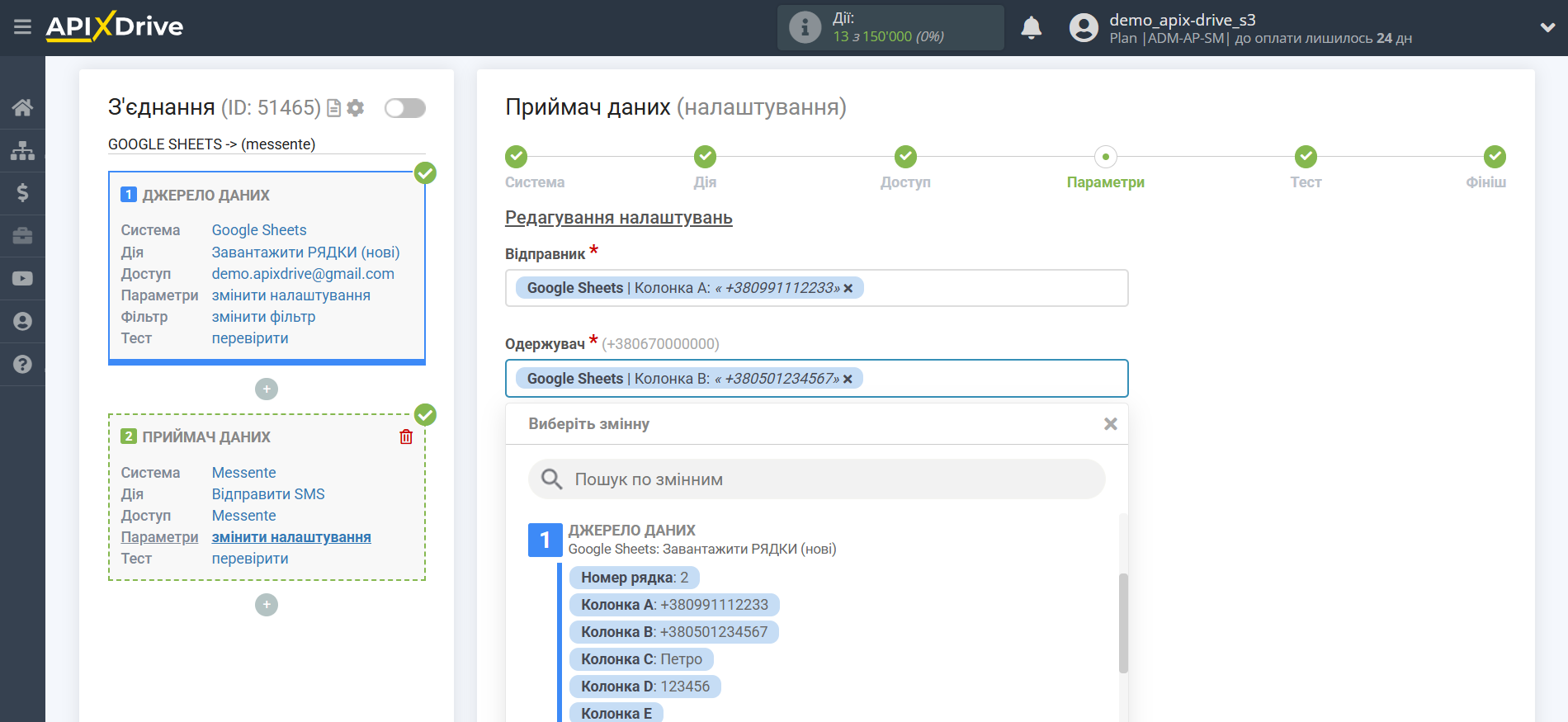
Task: Select variable Колонка D: 123456
Action: (645, 687)
